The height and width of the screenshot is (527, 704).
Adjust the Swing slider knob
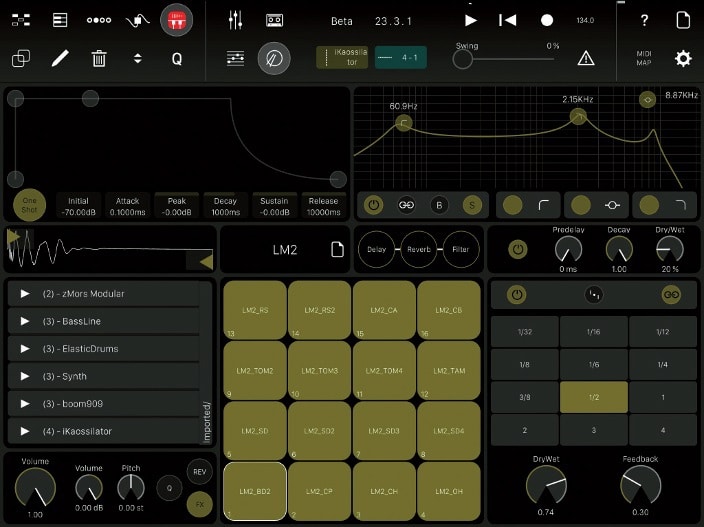coord(462,59)
